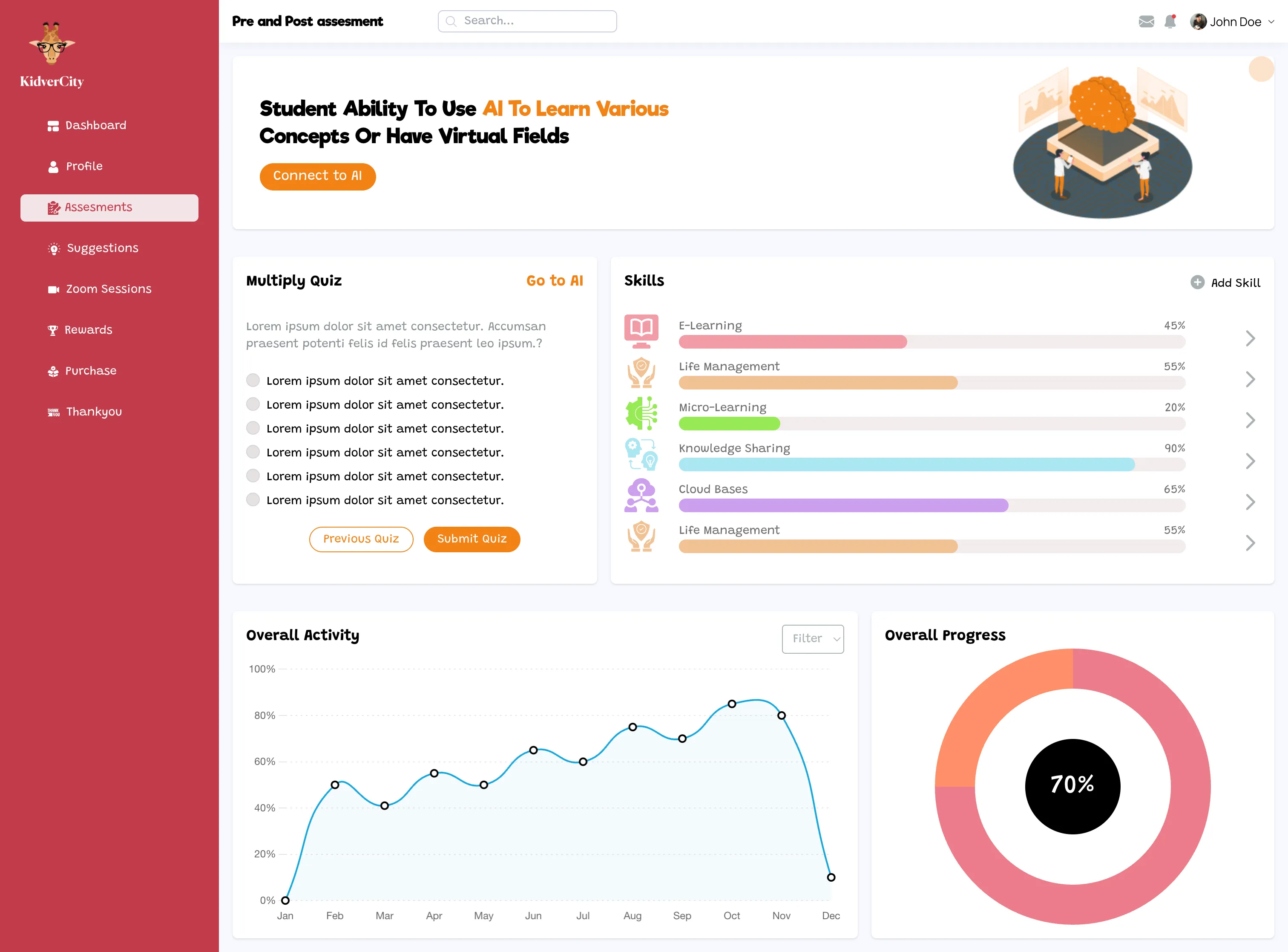
Task: Open the notifications bell icon
Action: (1169, 22)
